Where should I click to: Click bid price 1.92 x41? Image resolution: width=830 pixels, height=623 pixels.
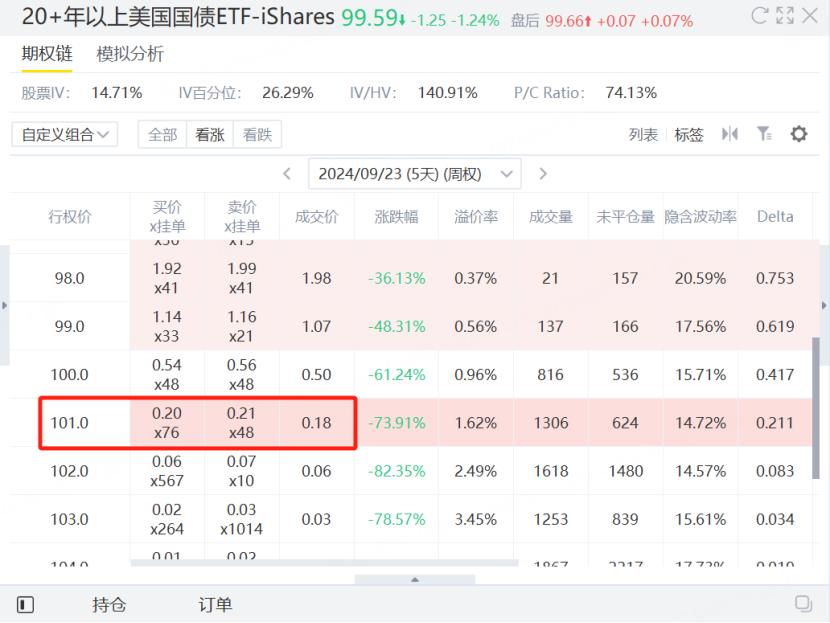167,278
